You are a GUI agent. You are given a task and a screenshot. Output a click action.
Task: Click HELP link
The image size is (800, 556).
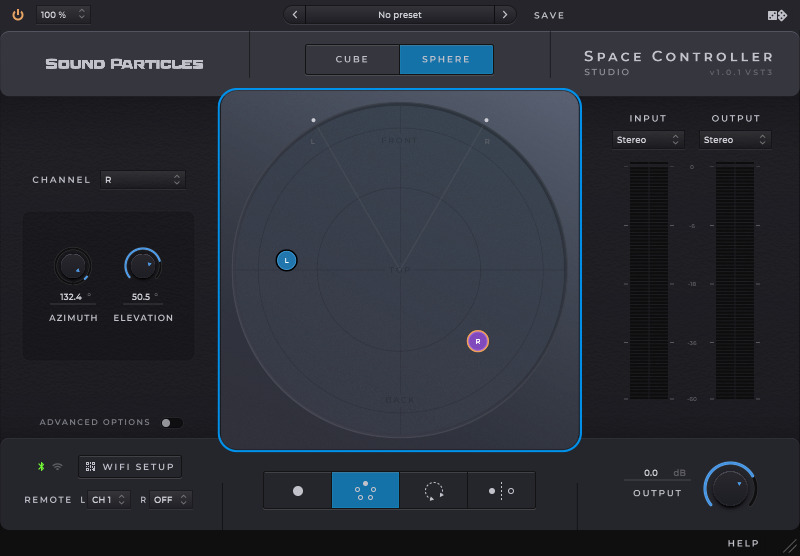coord(743,543)
